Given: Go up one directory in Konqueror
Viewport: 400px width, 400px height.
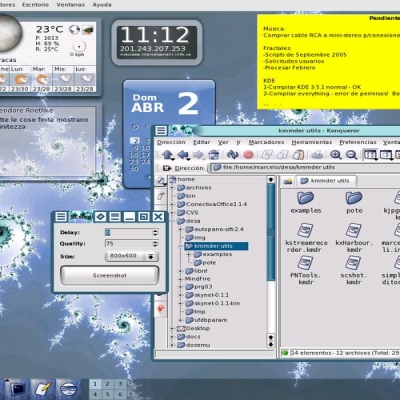Looking at the screenshot, I should point(168,155).
